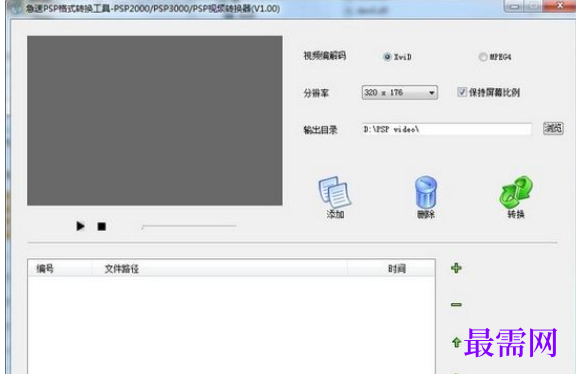Minimize the PSP converter window

click(514, 6)
